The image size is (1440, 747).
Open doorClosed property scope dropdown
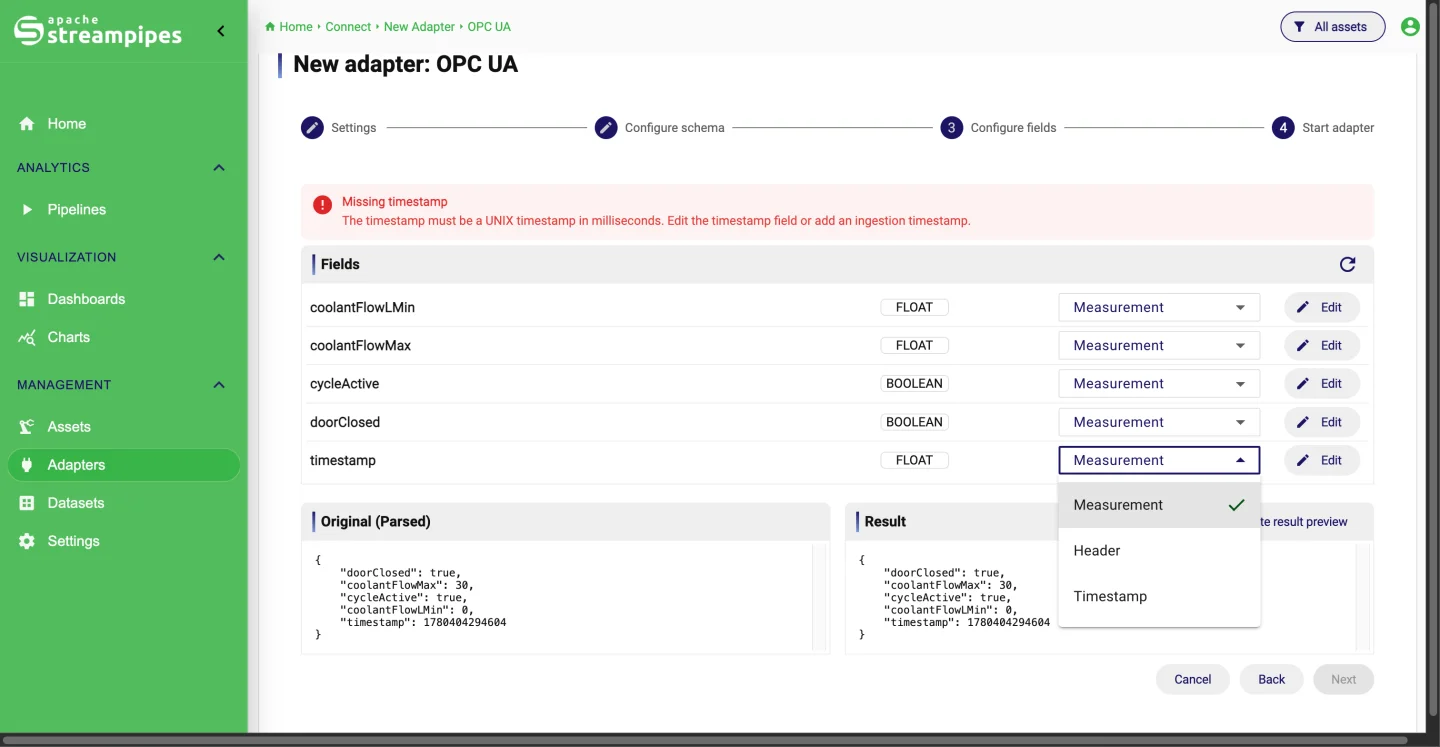click(x=1159, y=422)
